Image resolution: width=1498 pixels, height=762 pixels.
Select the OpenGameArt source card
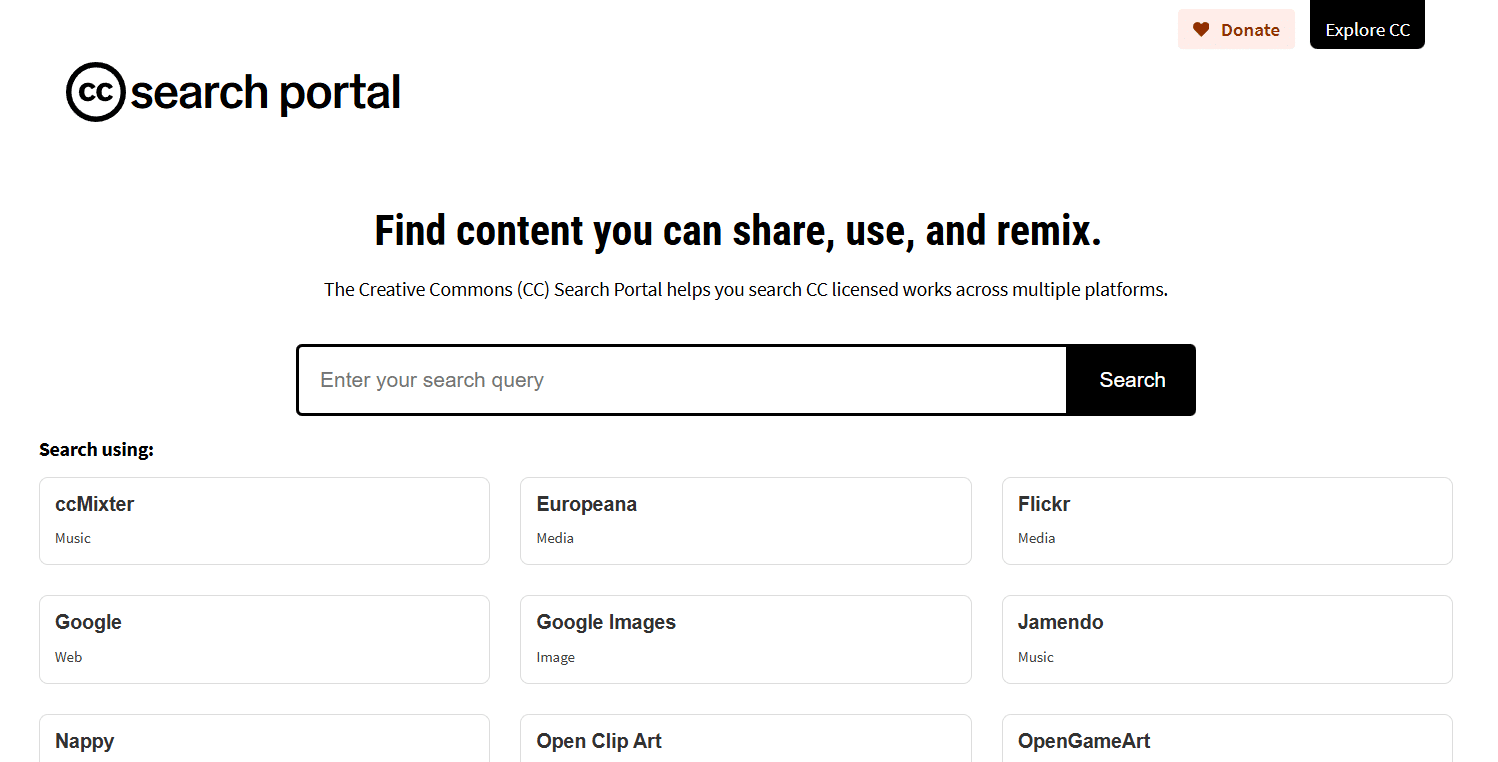pyautogui.click(x=1227, y=739)
